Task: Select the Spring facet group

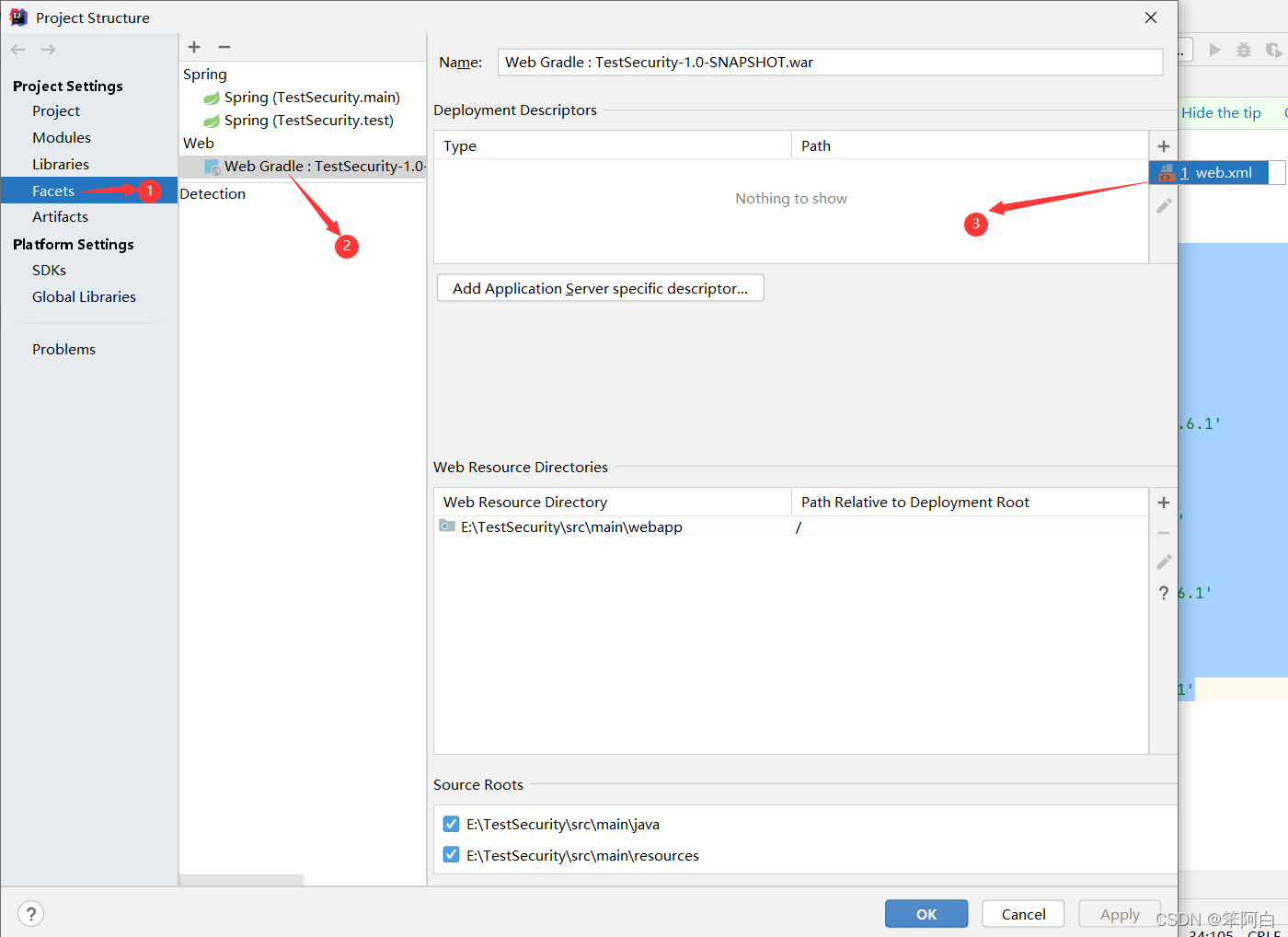Action: [x=205, y=75]
